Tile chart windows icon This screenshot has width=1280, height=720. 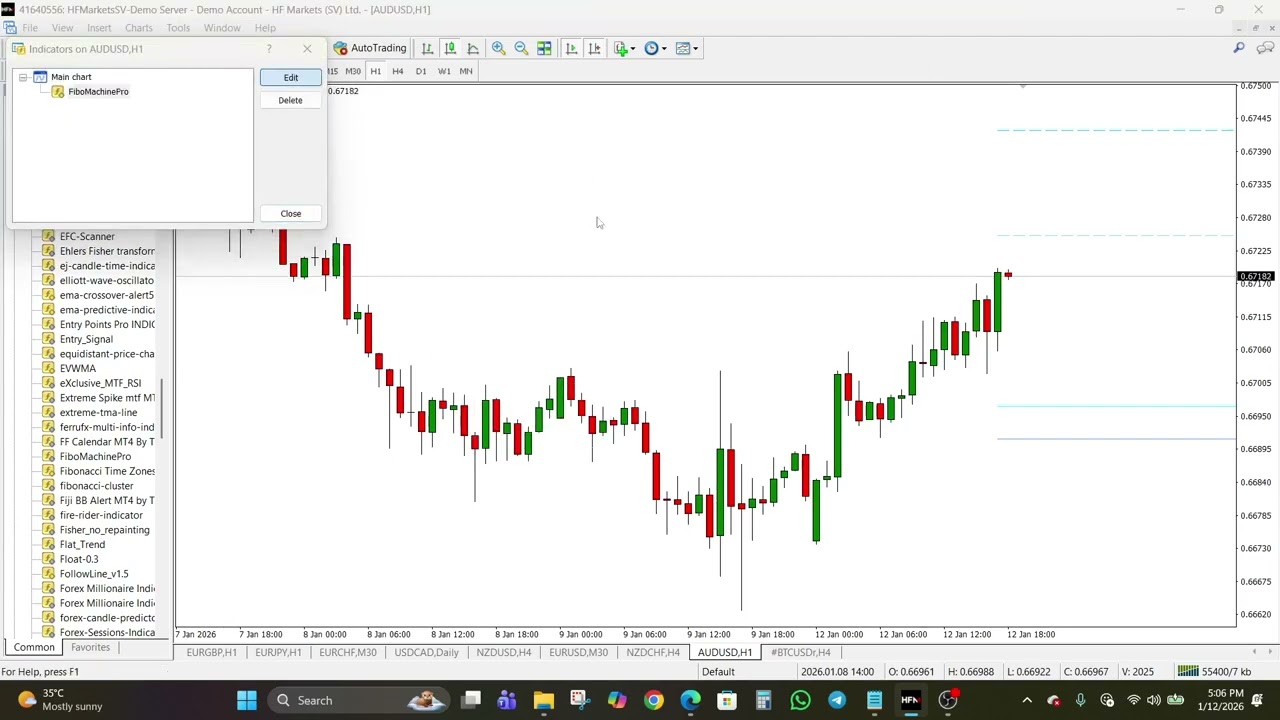544,48
